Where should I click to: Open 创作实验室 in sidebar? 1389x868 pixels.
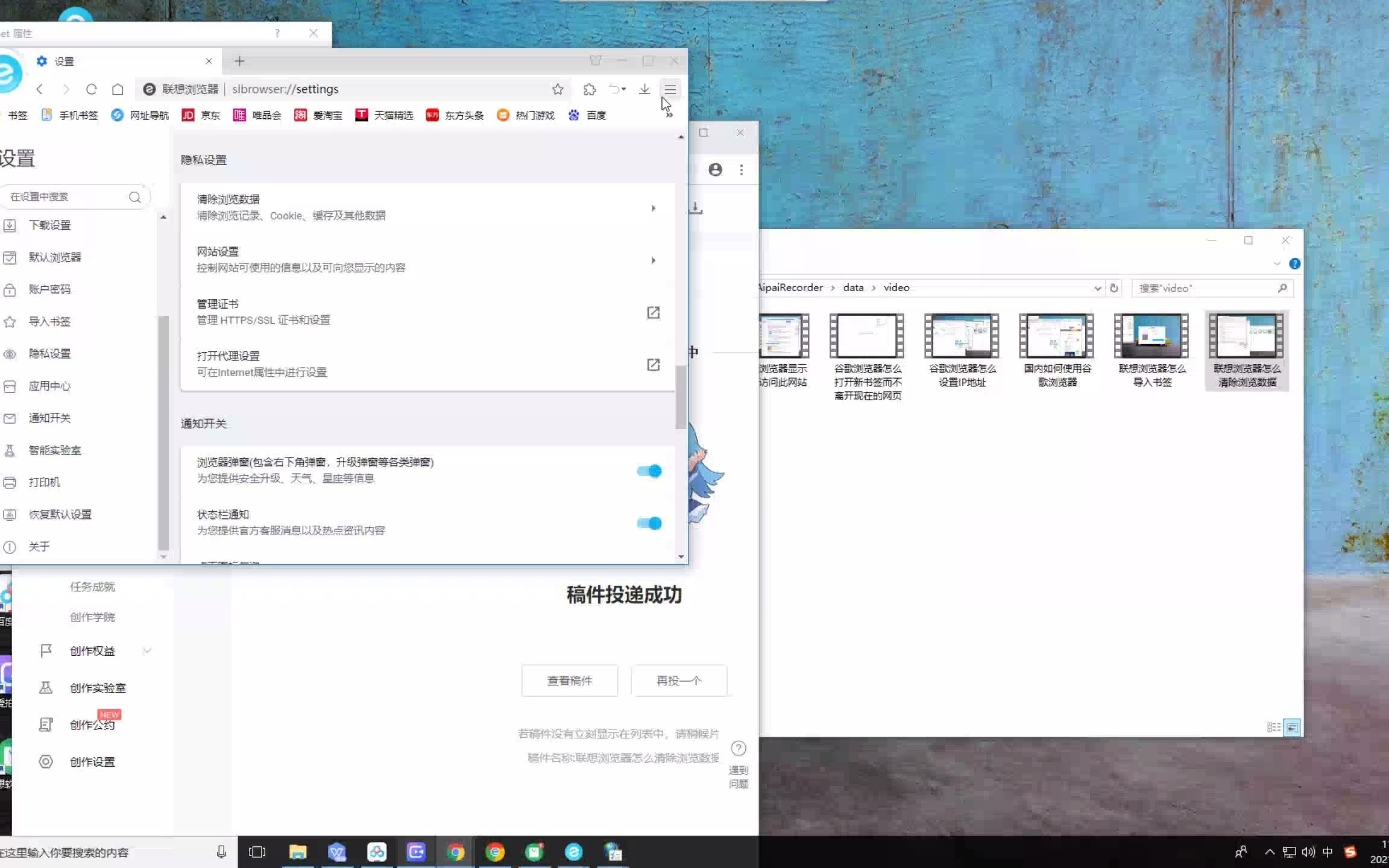pyautogui.click(x=98, y=688)
